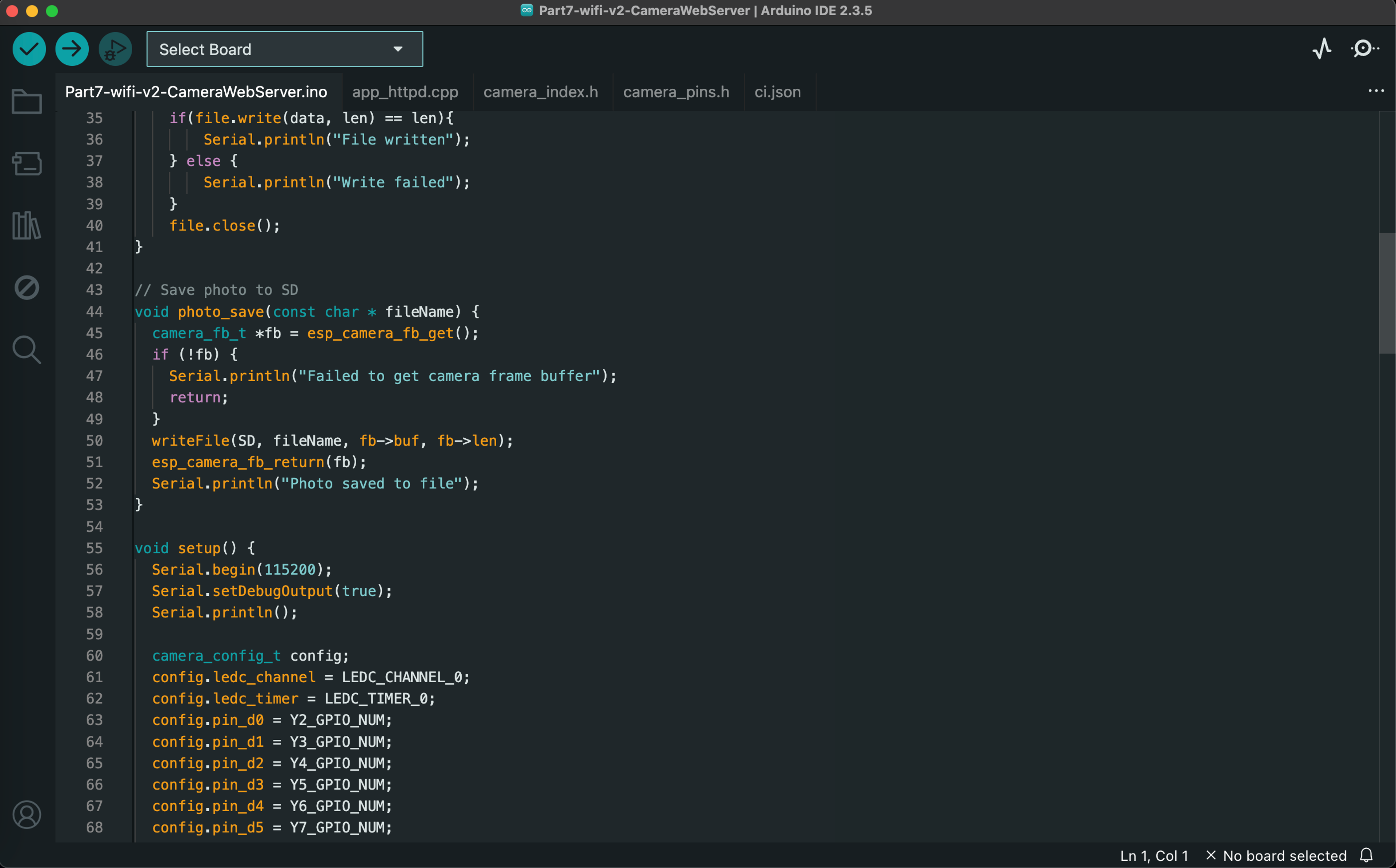Screen dimensions: 1396x868
Task: Click the Ln 1, Col 1 indicator
Action: pyautogui.click(x=1154, y=855)
